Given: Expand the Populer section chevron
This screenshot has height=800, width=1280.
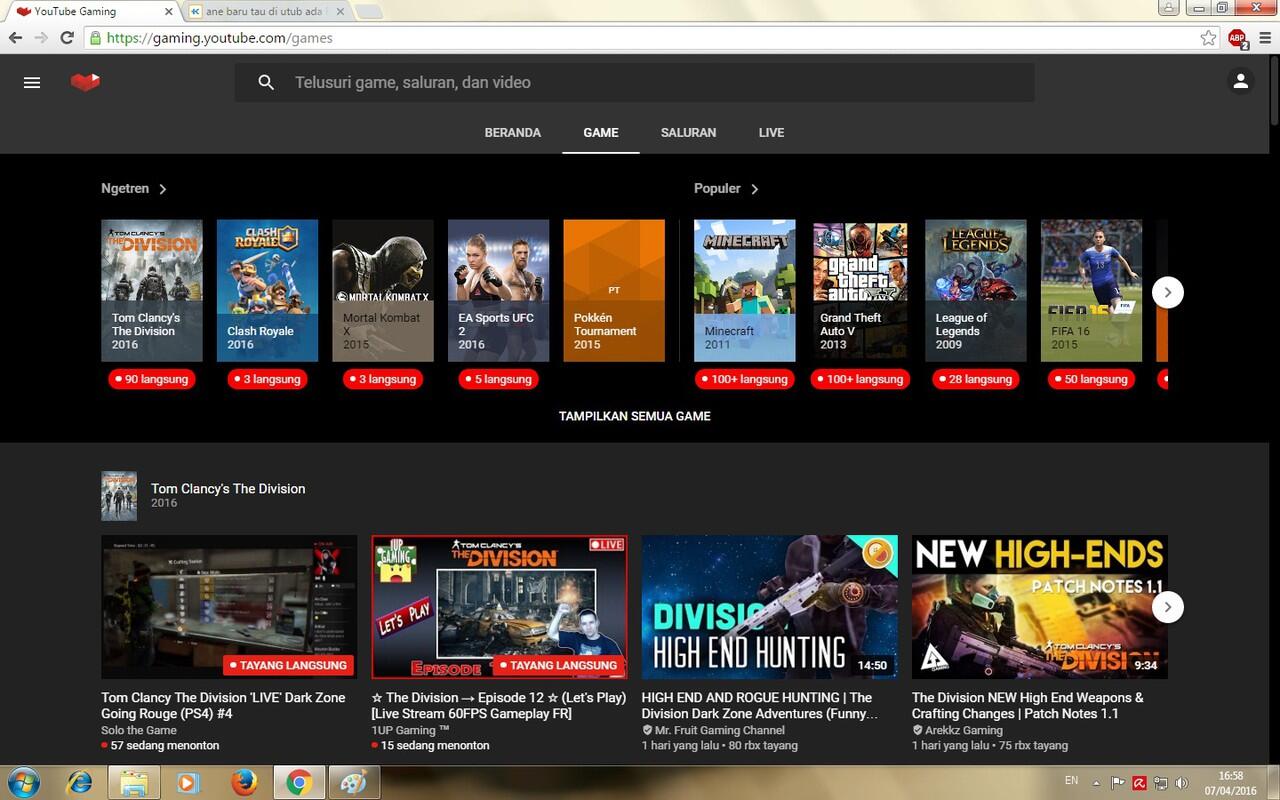Looking at the screenshot, I should pyautogui.click(x=755, y=189).
